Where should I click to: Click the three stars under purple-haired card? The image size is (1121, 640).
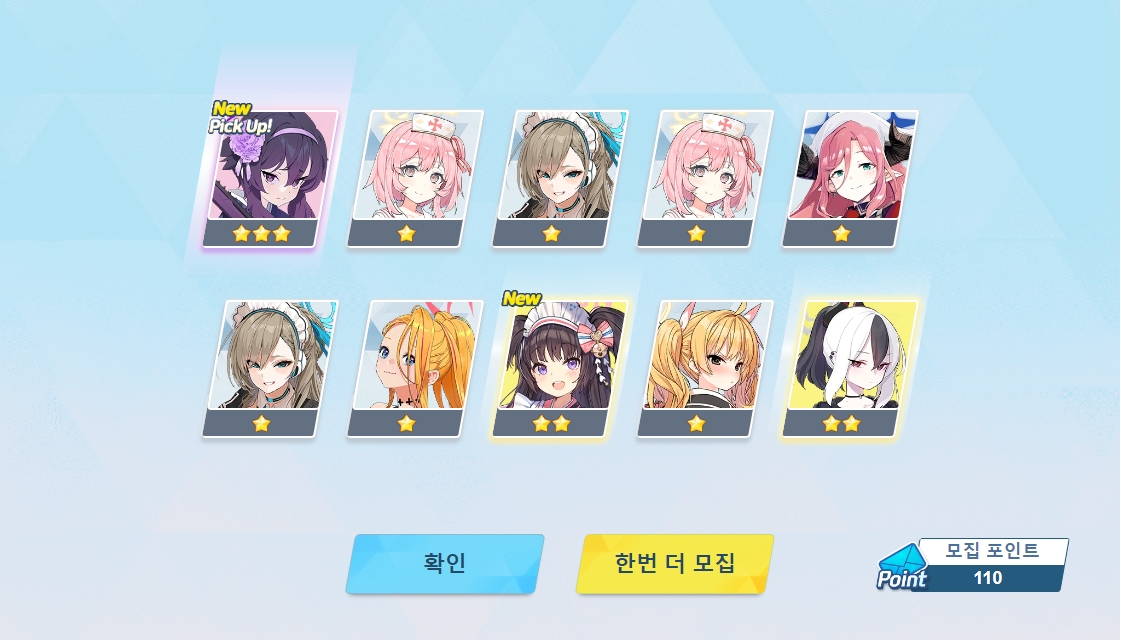coord(261,233)
